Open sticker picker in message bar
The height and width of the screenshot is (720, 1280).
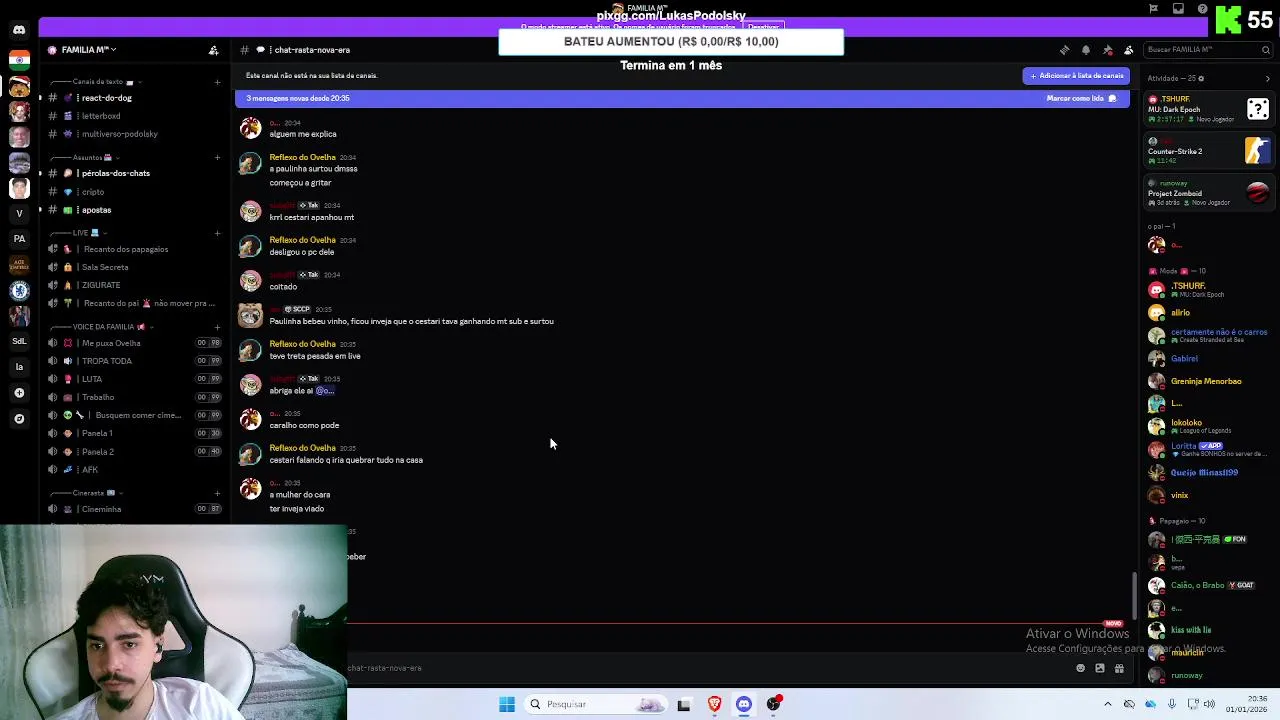[1100, 668]
